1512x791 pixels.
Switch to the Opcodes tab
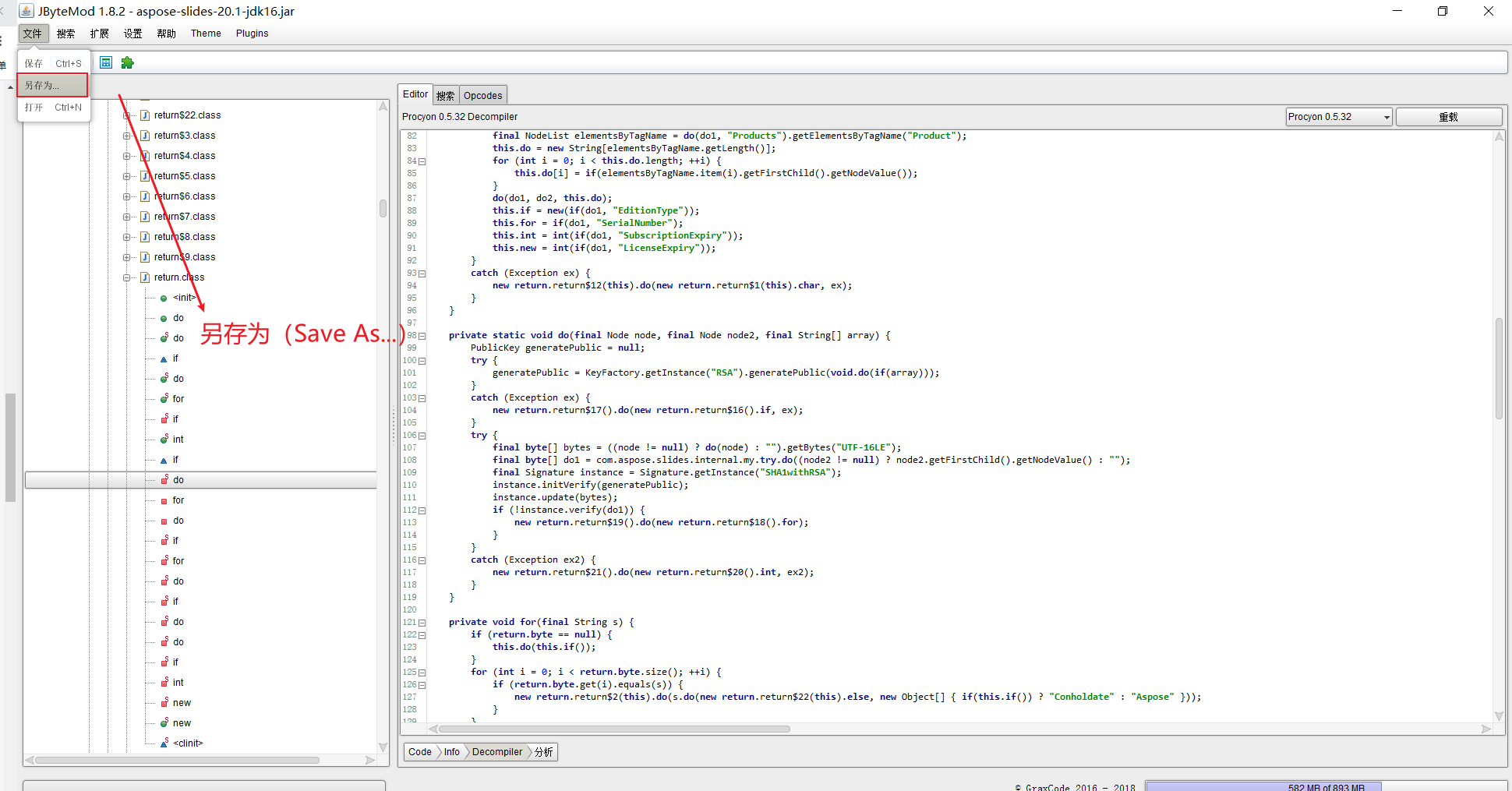tap(482, 95)
